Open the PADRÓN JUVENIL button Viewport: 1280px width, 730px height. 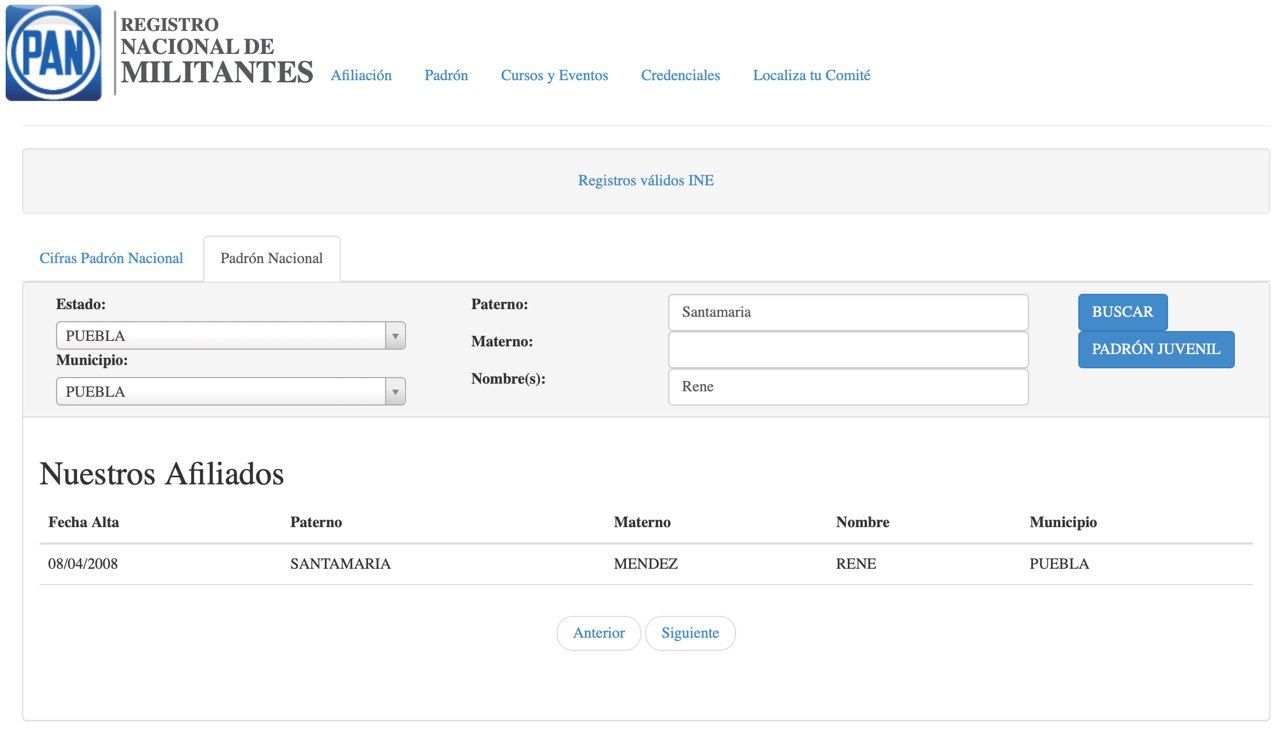click(x=1156, y=350)
